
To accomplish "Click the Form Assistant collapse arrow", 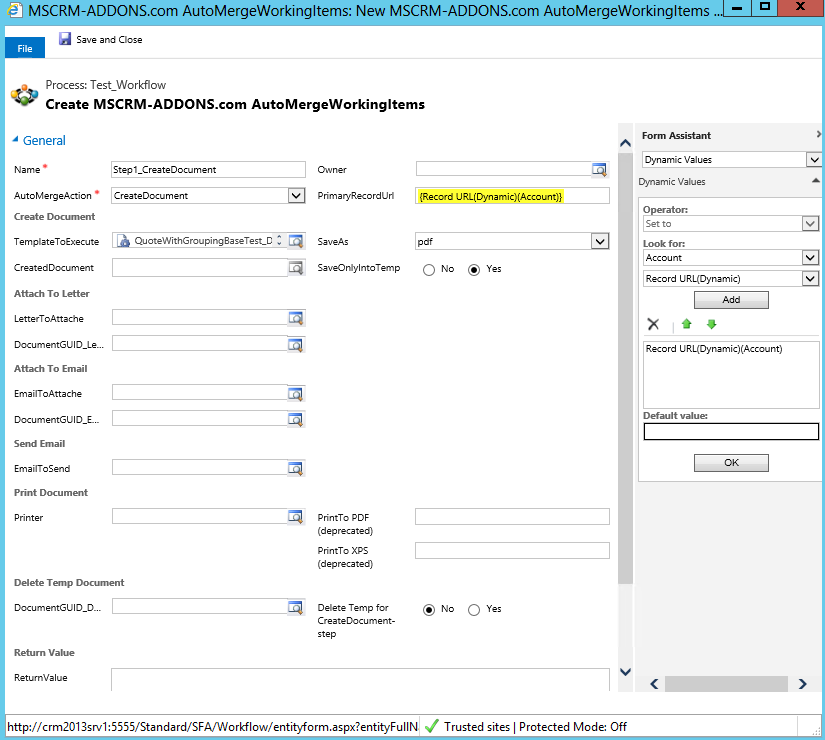I will pyautogui.click(x=819, y=135).
